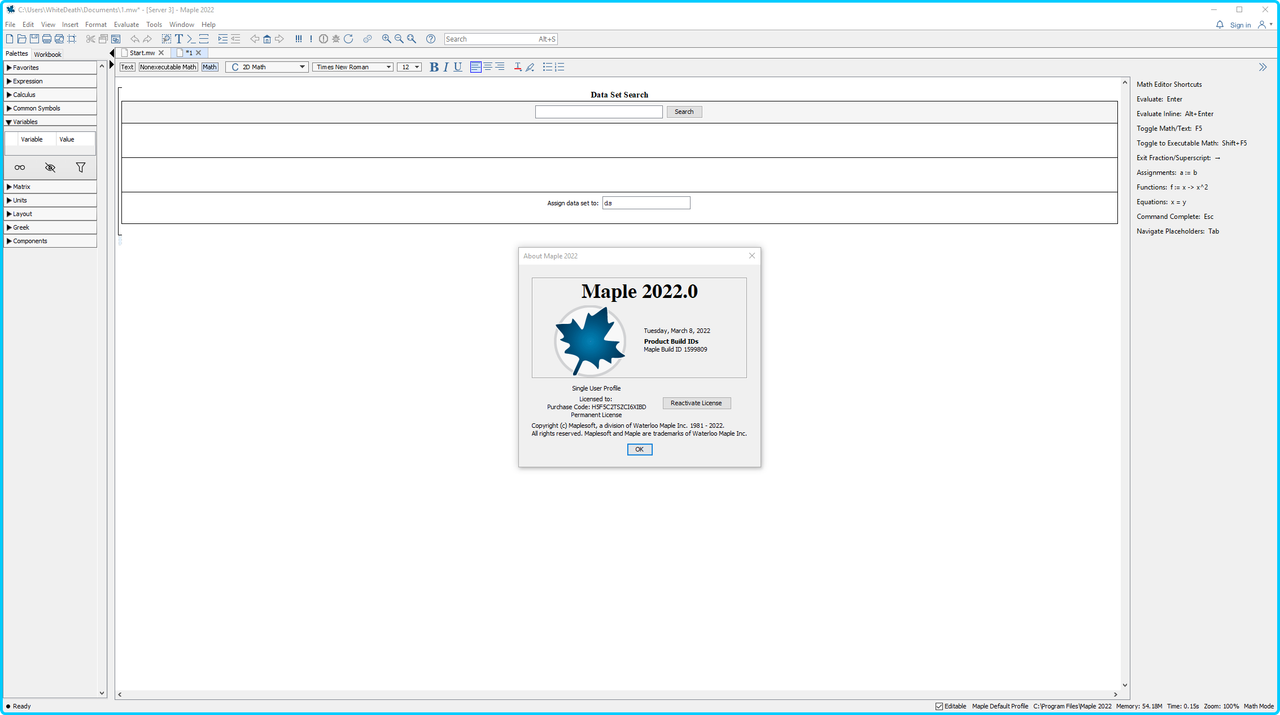The height and width of the screenshot is (715, 1280).
Task: Insert Maple prompt using the >_ icon
Action: 191,39
